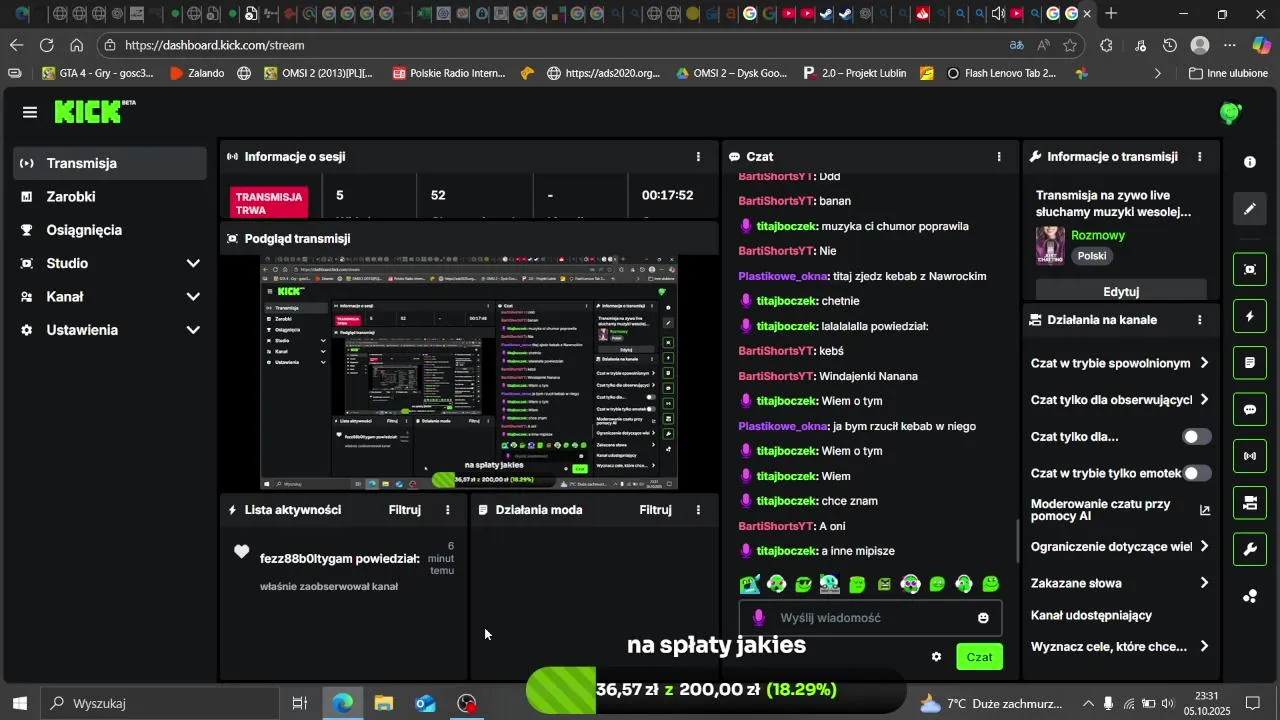Screen dimensions: 1280x720
Task: Toggle the broadcast signal icon in right rail
Action: 1250,456
